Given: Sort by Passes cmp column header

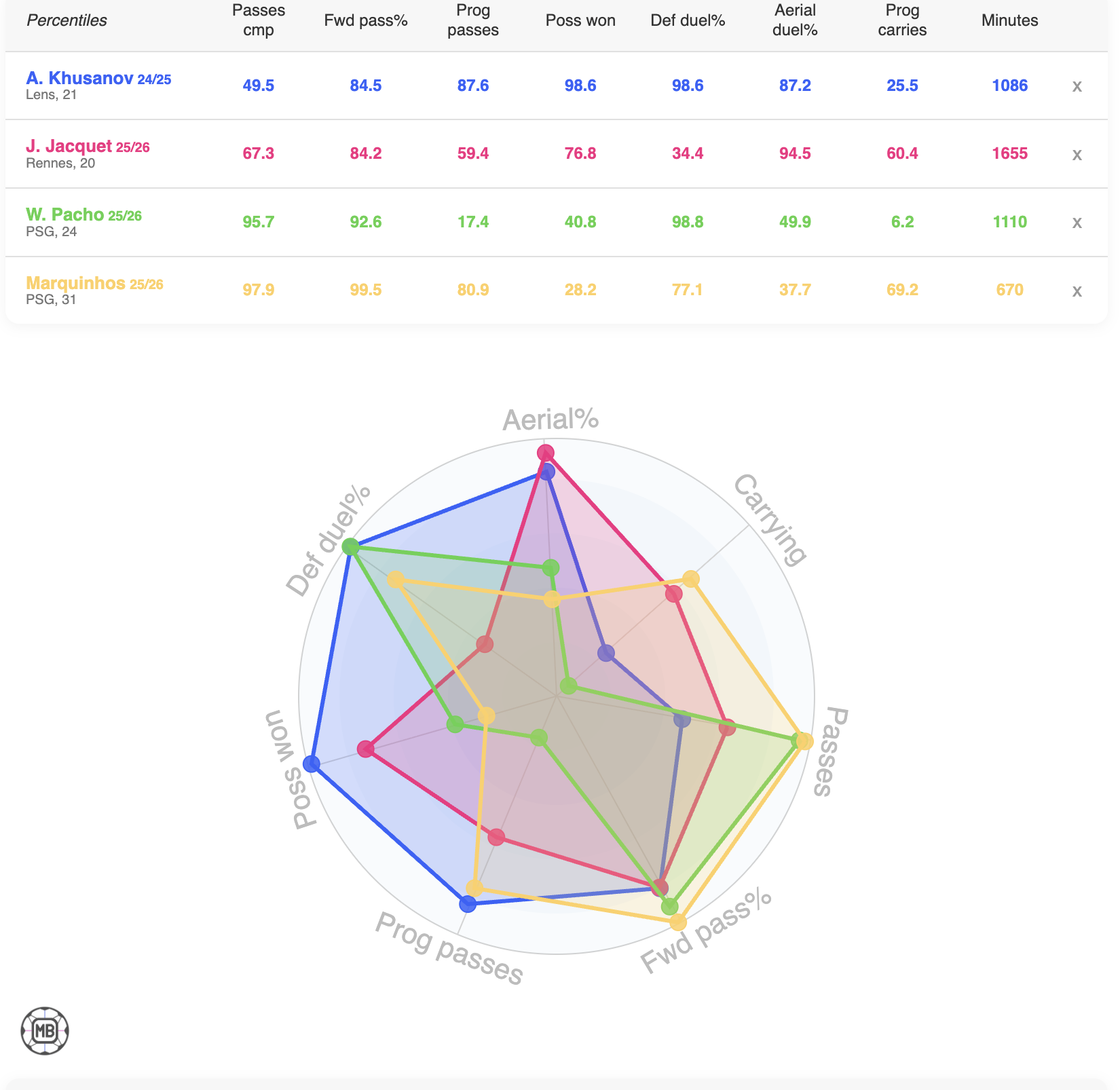Looking at the screenshot, I should coord(259,20).
